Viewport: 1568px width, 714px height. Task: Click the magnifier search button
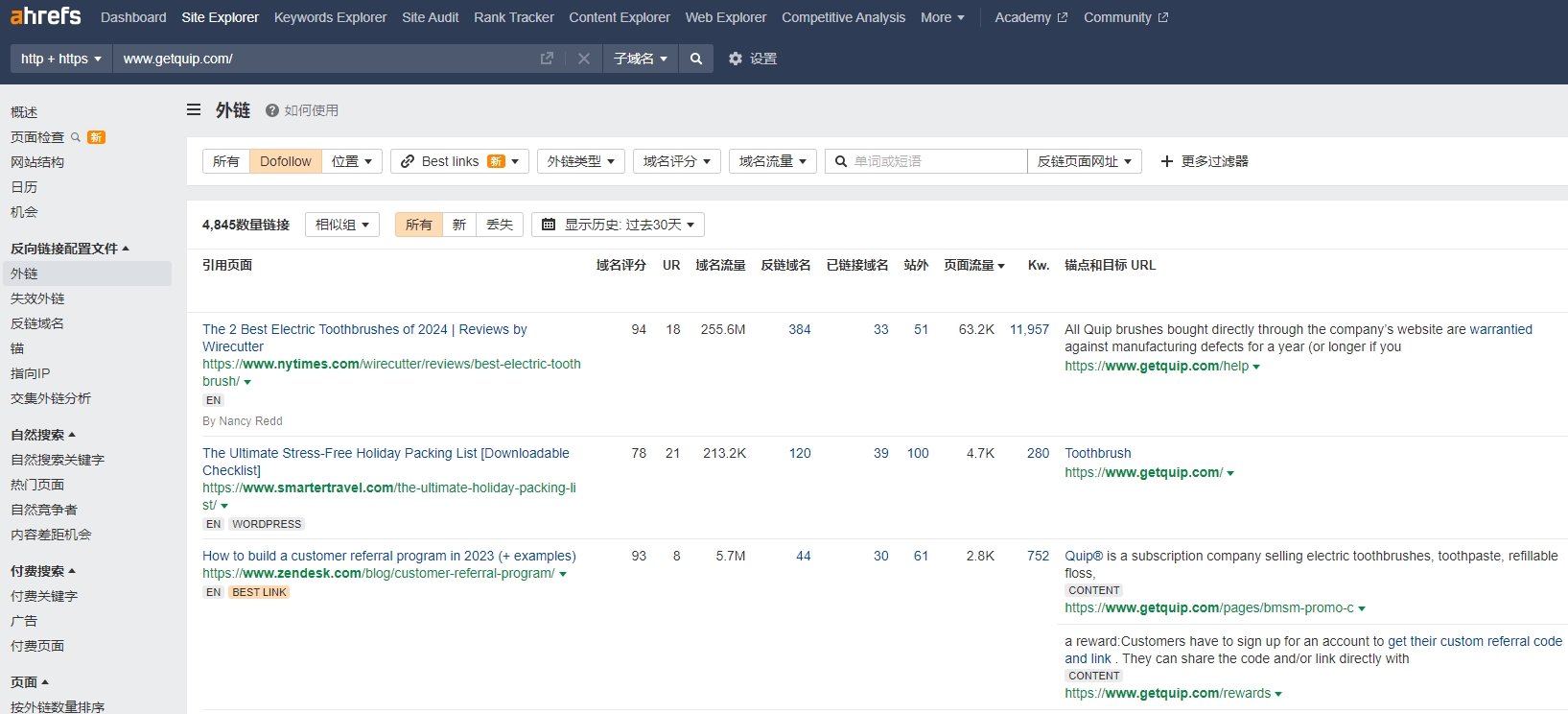696,59
